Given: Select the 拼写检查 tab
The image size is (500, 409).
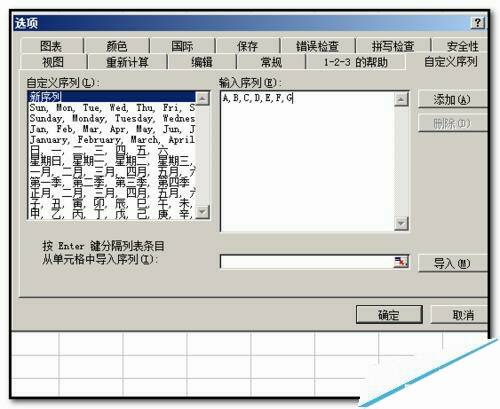Looking at the screenshot, I should tap(393, 46).
